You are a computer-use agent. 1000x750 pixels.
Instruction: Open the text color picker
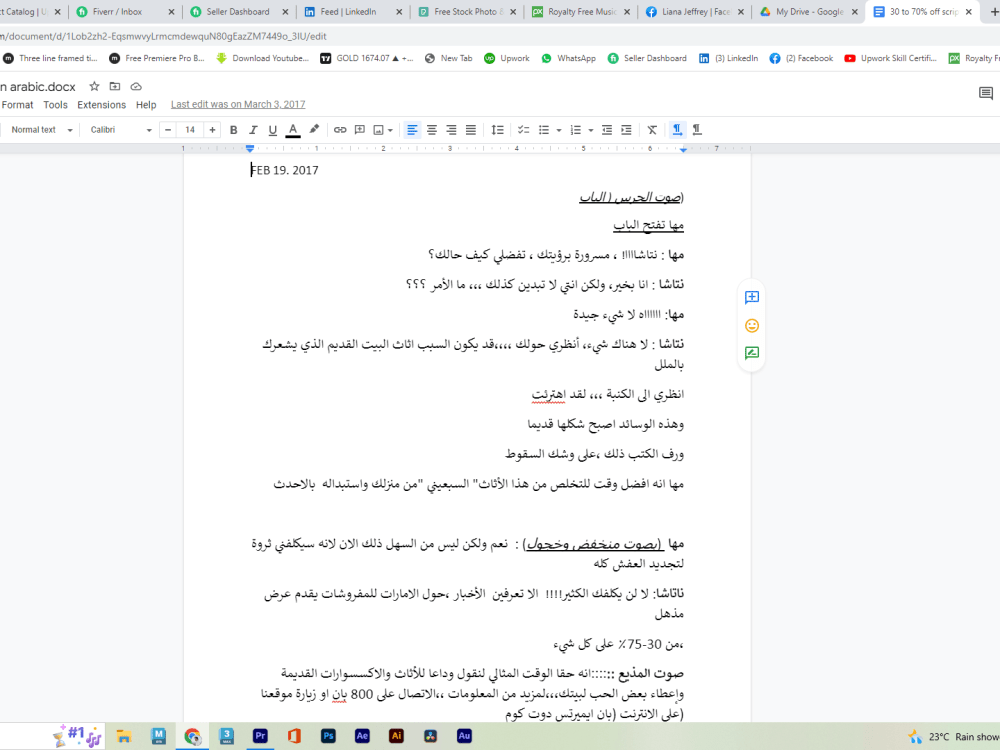tap(293, 130)
